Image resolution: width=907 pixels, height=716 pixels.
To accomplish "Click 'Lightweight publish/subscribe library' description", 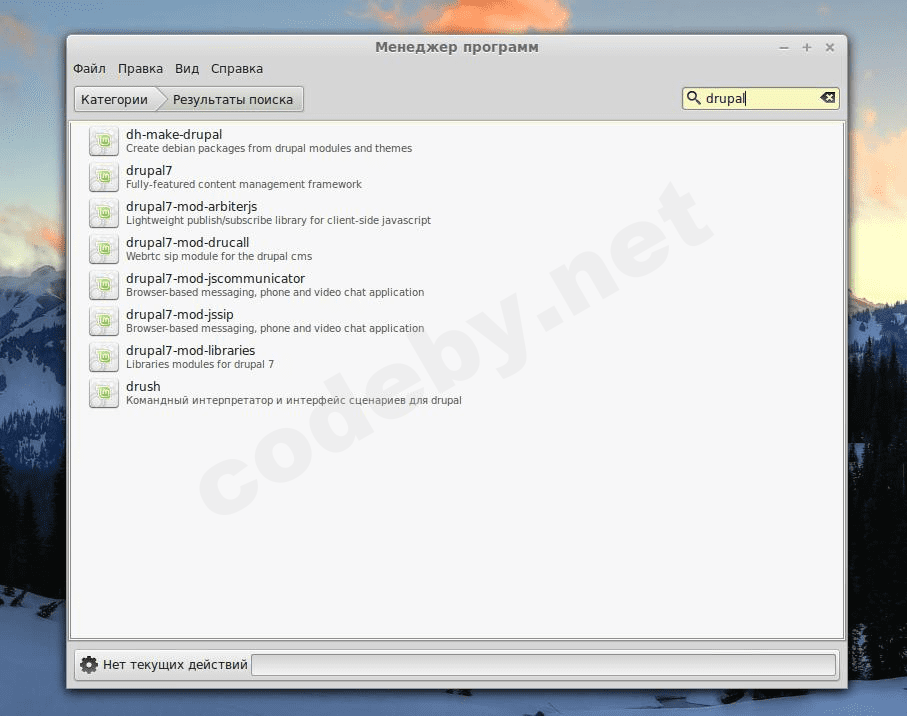I will pos(278,220).
